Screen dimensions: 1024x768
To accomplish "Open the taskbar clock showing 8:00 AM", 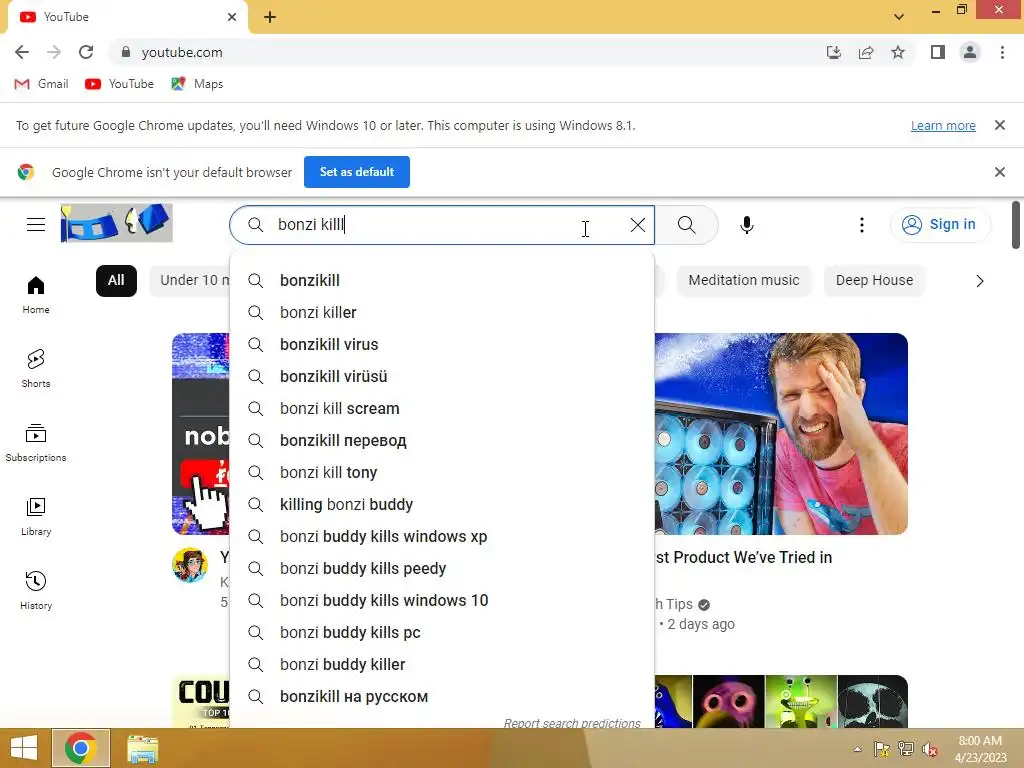I will 980,749.
